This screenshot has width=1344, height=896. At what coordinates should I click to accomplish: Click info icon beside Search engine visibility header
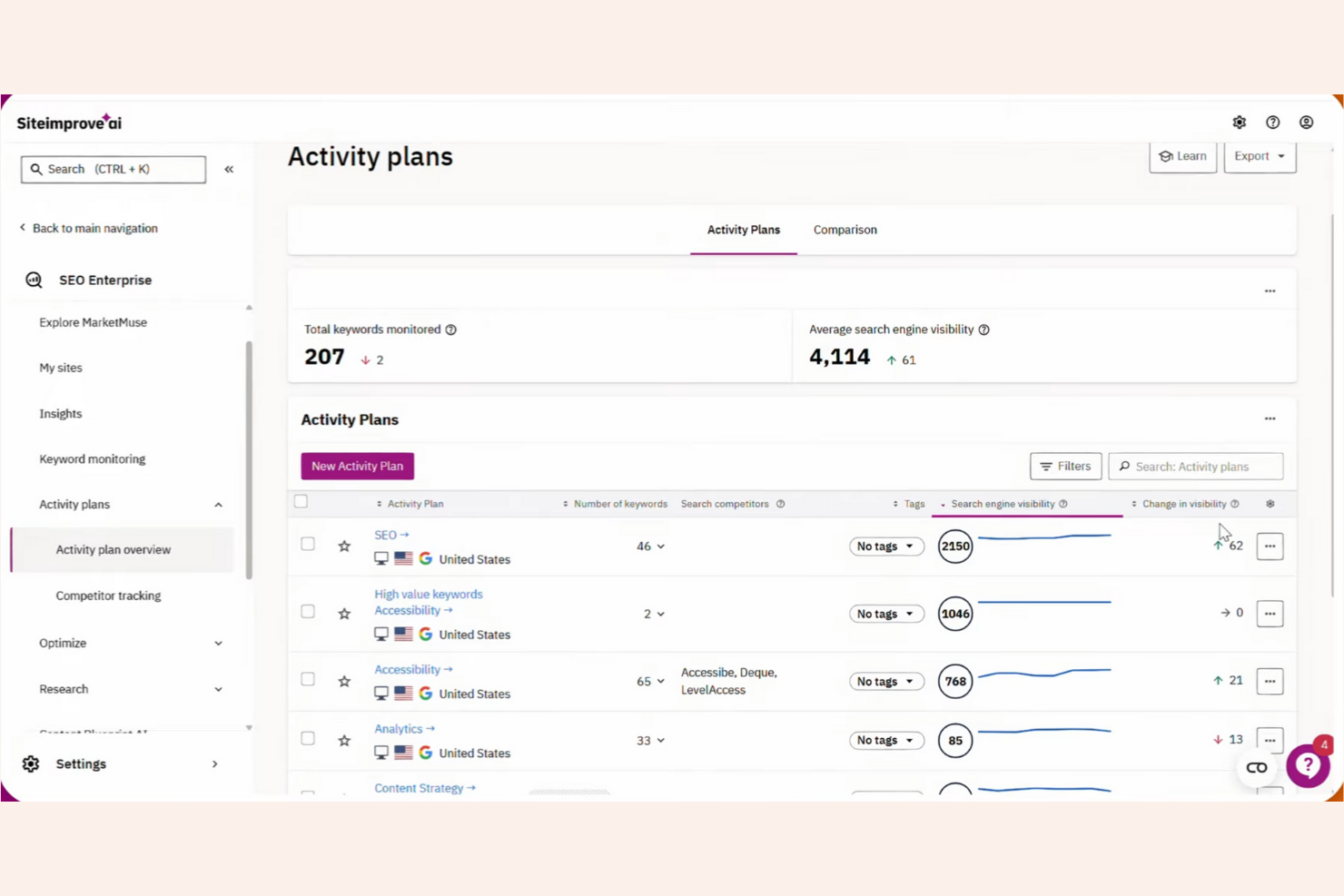click(x=1062, y=504)
